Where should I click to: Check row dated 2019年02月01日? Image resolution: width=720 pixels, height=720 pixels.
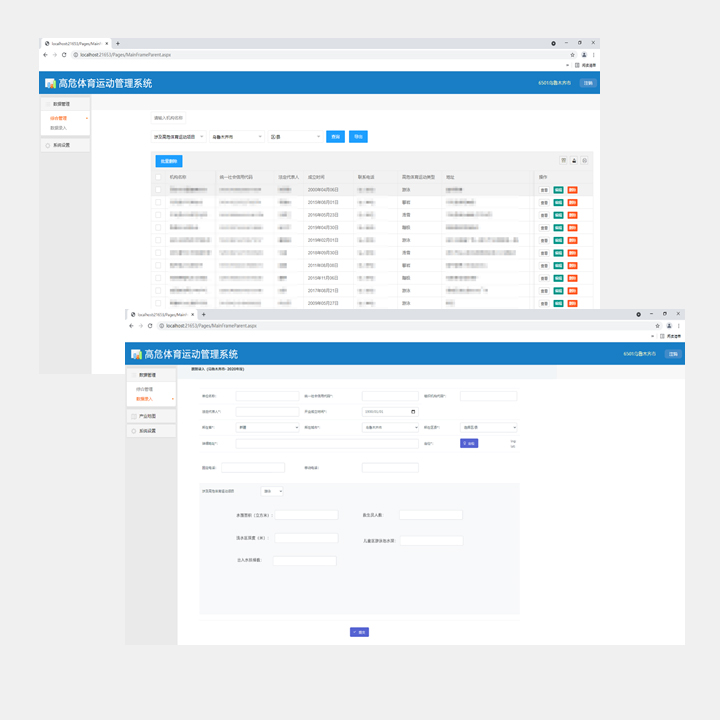point(158,240)
